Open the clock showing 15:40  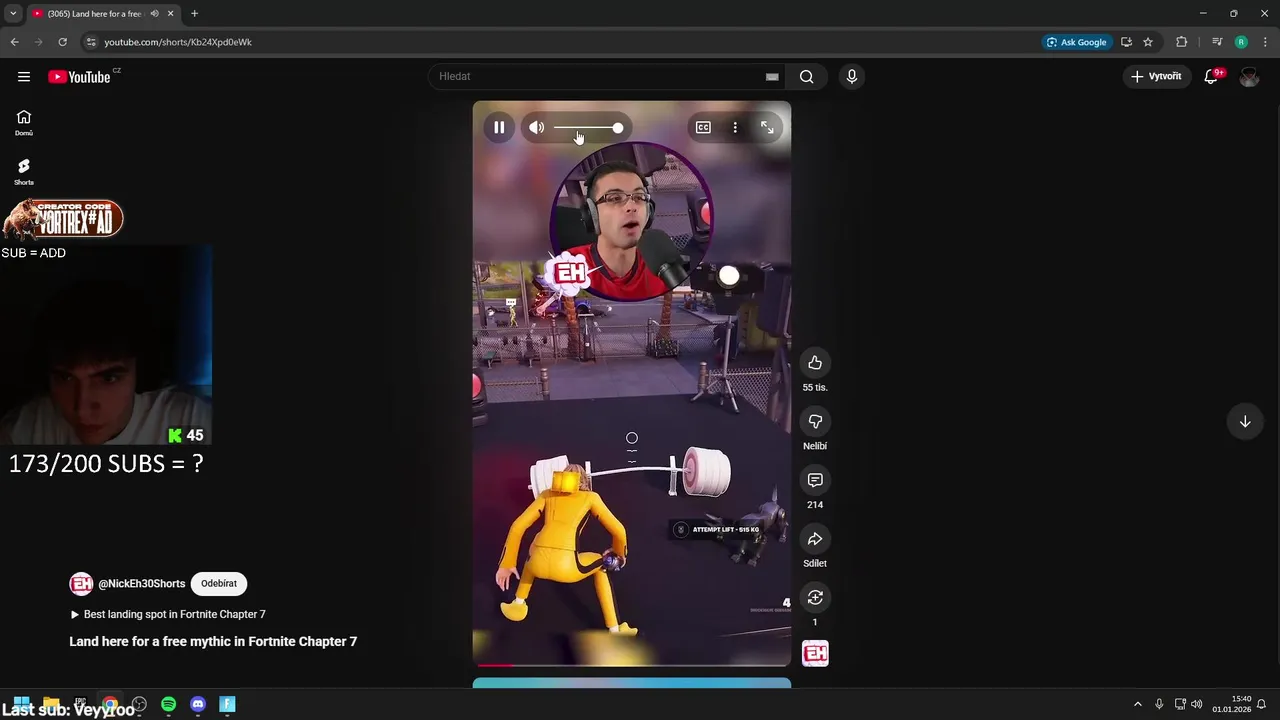(x=1232, y=704)
